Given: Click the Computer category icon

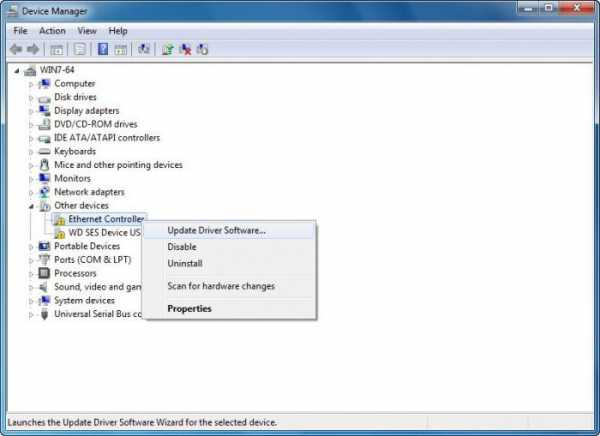Looking at the screenshot, I should click(x=44, y=84).
